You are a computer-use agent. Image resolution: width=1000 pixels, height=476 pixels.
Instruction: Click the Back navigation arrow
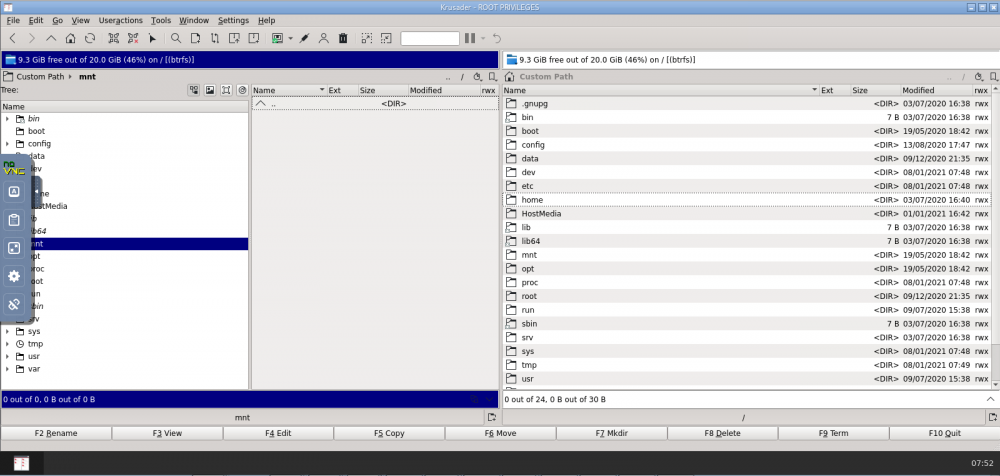[x=13, y=38]
